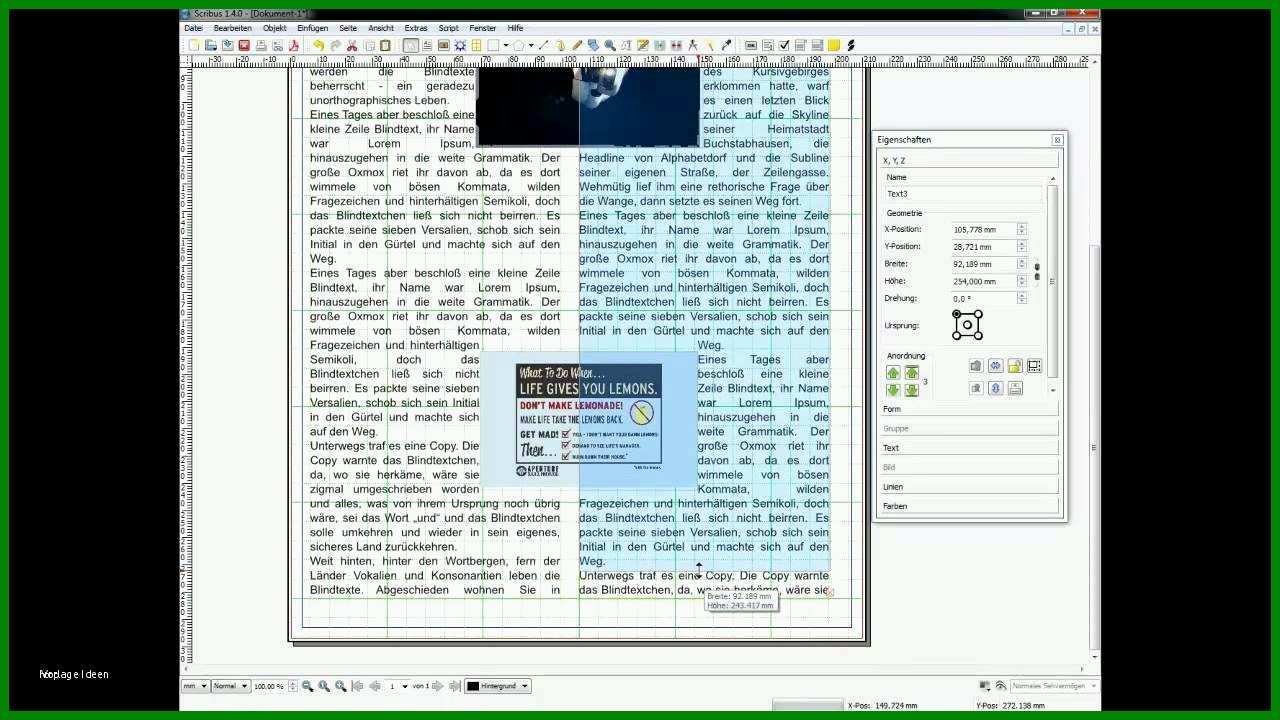Select the Measurements tool icon
The image size is (1280, 720).
point(692,45)
